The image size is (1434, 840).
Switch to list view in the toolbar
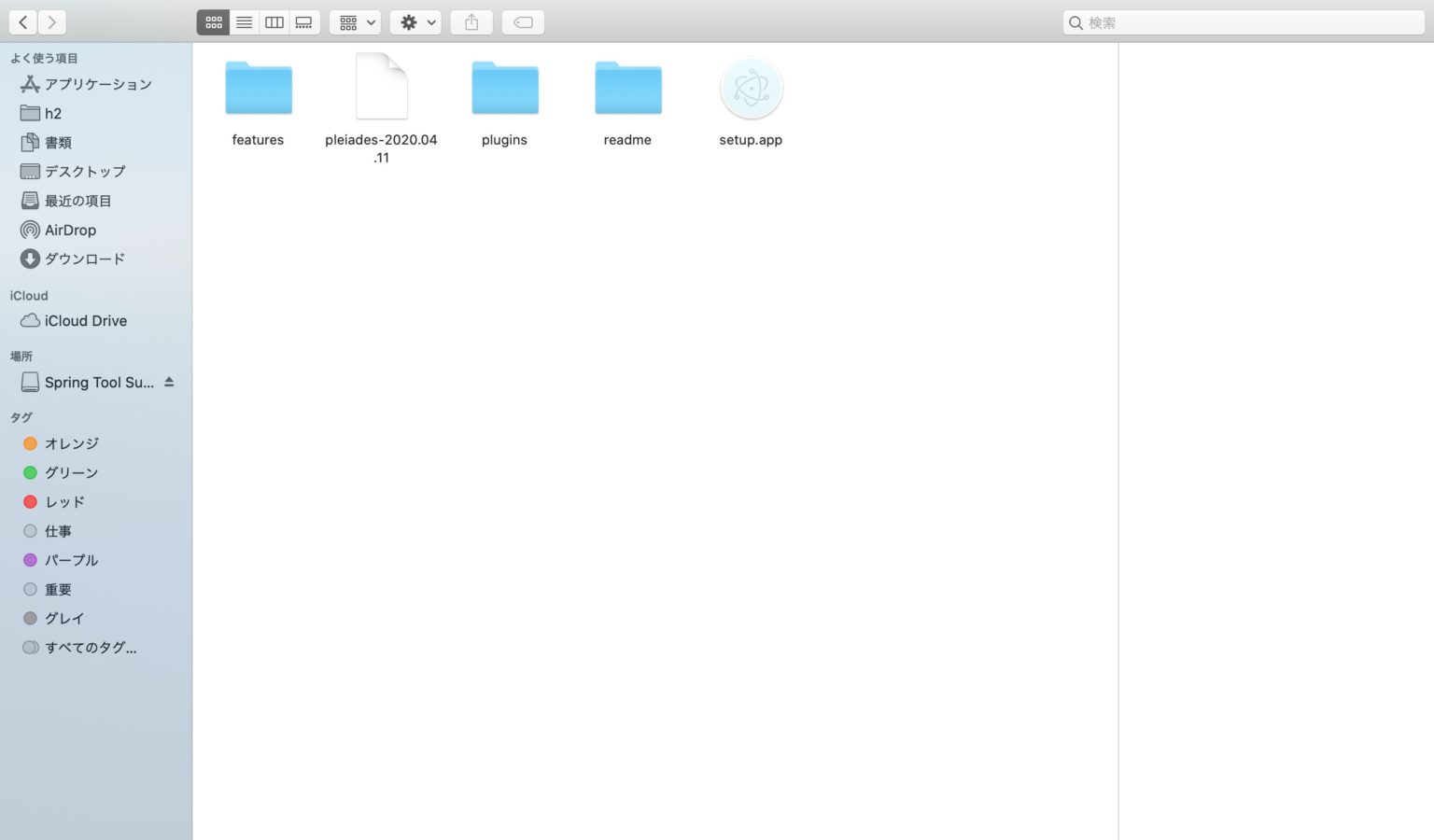(244, 21)
